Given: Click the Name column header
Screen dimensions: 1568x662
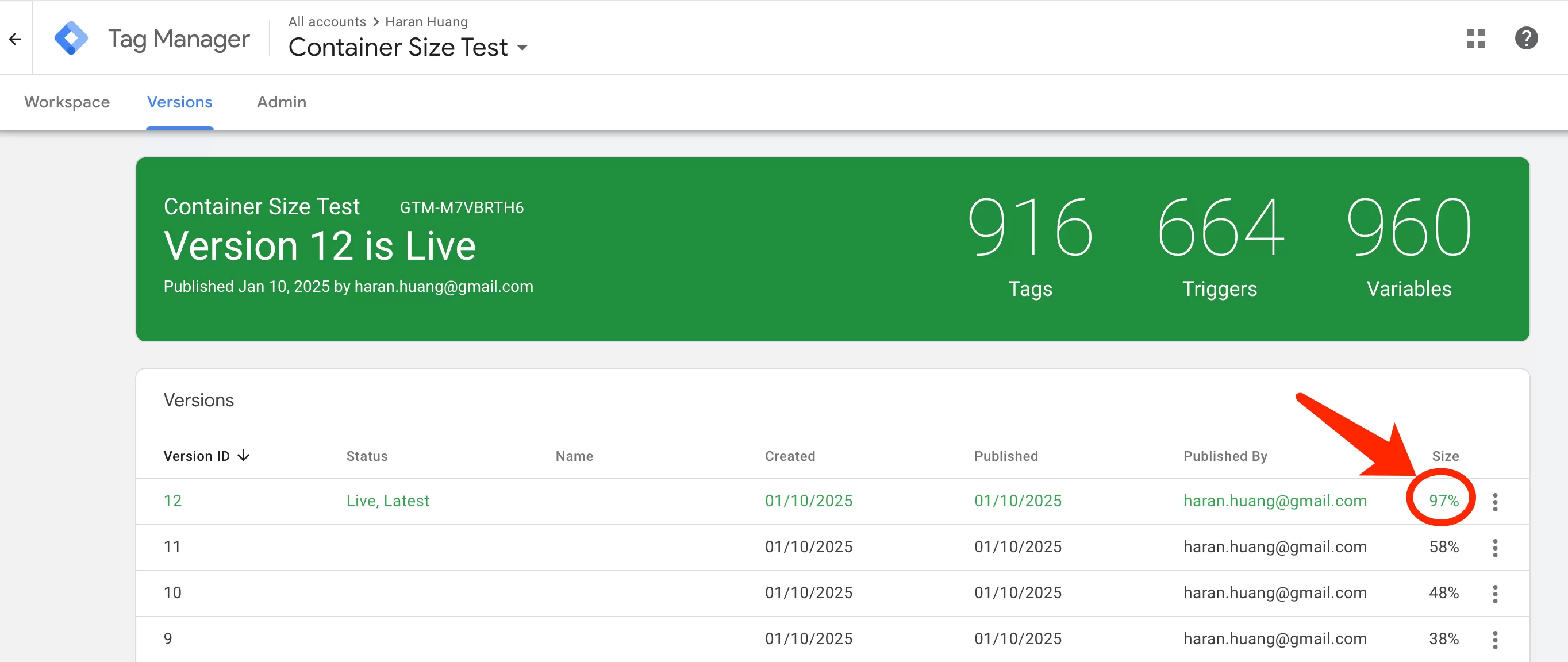Looking at the screenshot, I should (574, 456).
